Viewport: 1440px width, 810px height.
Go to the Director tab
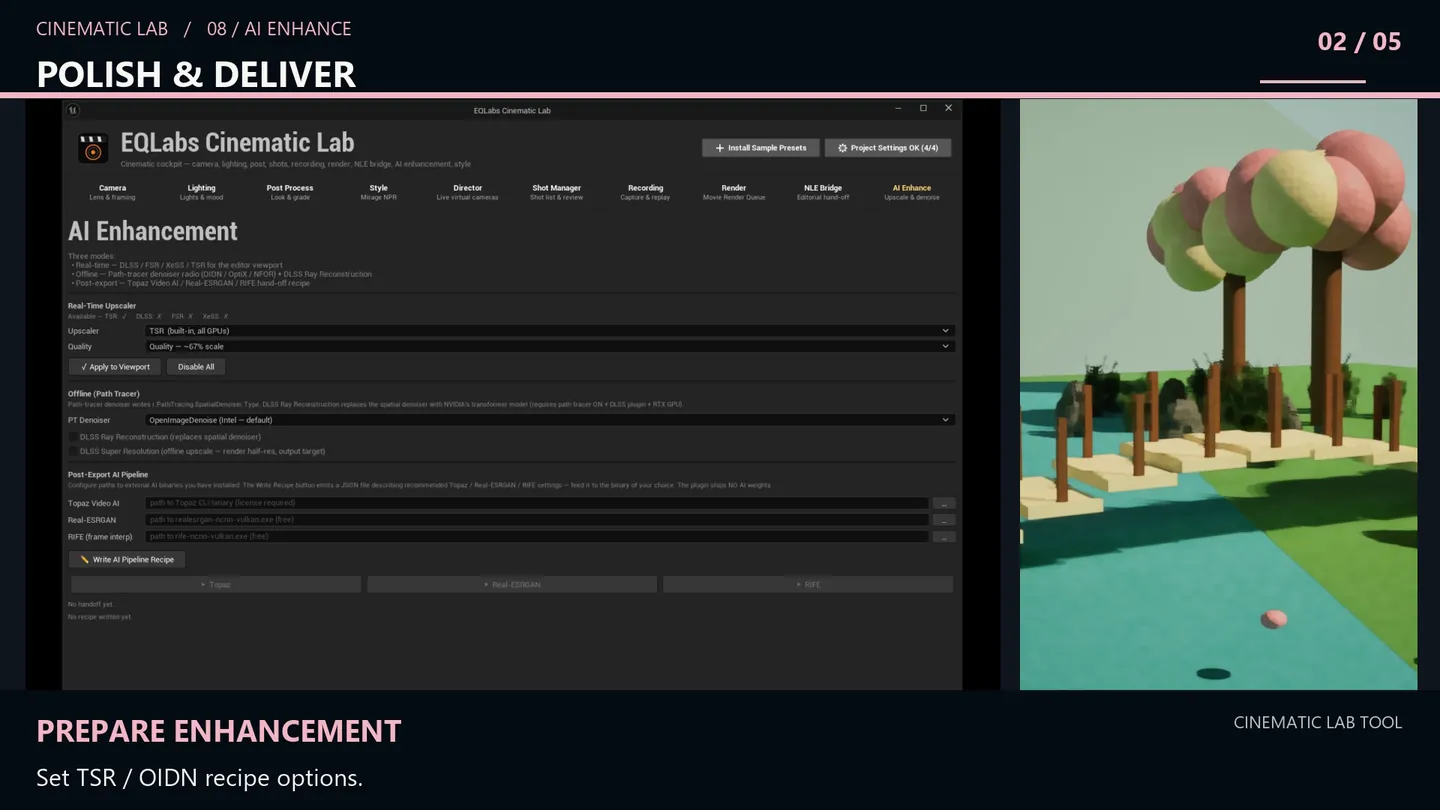click(x=467, y=192)
